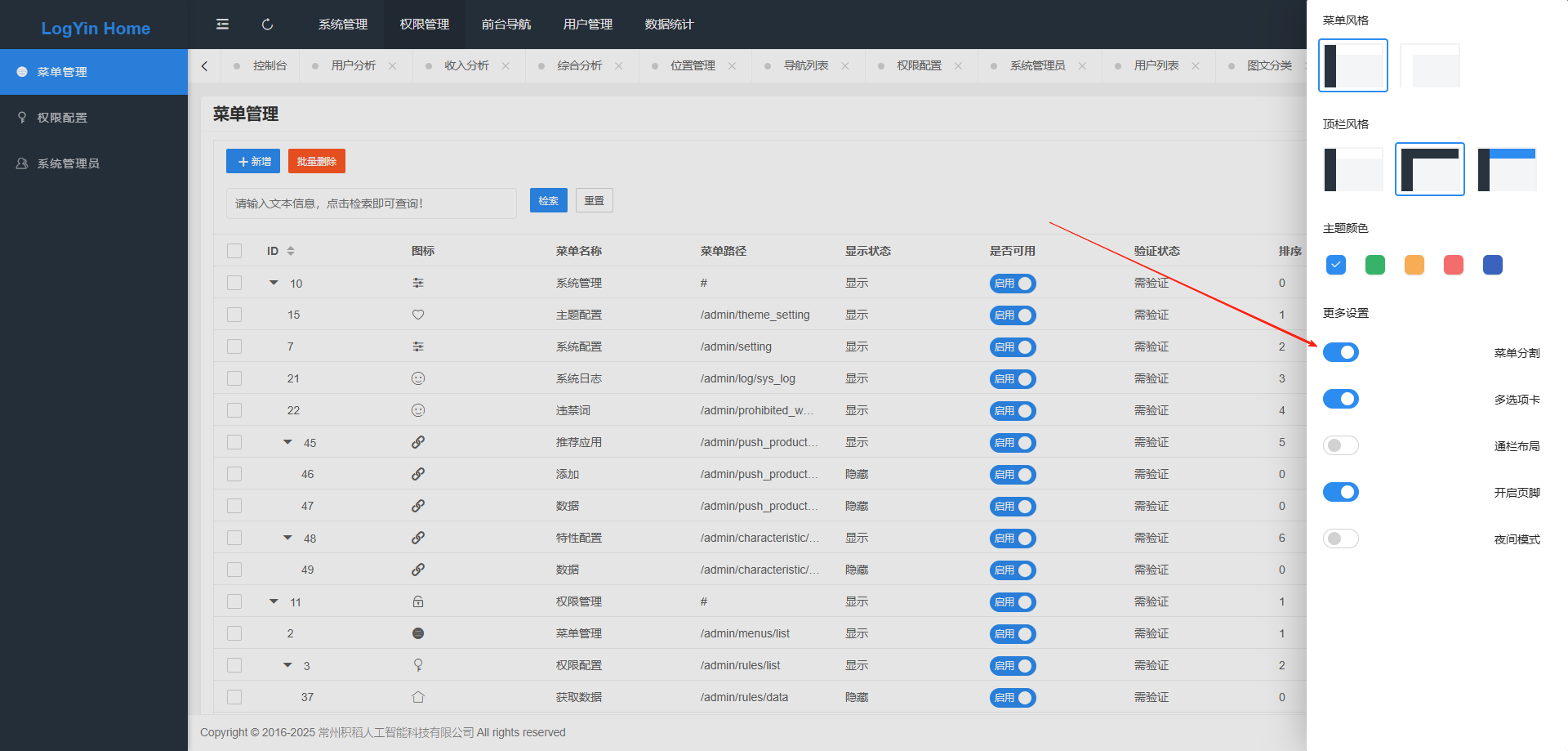The image size is (1568, 751).
Task: Click the 批量删除 batch delete button
Action: point(317,161)
